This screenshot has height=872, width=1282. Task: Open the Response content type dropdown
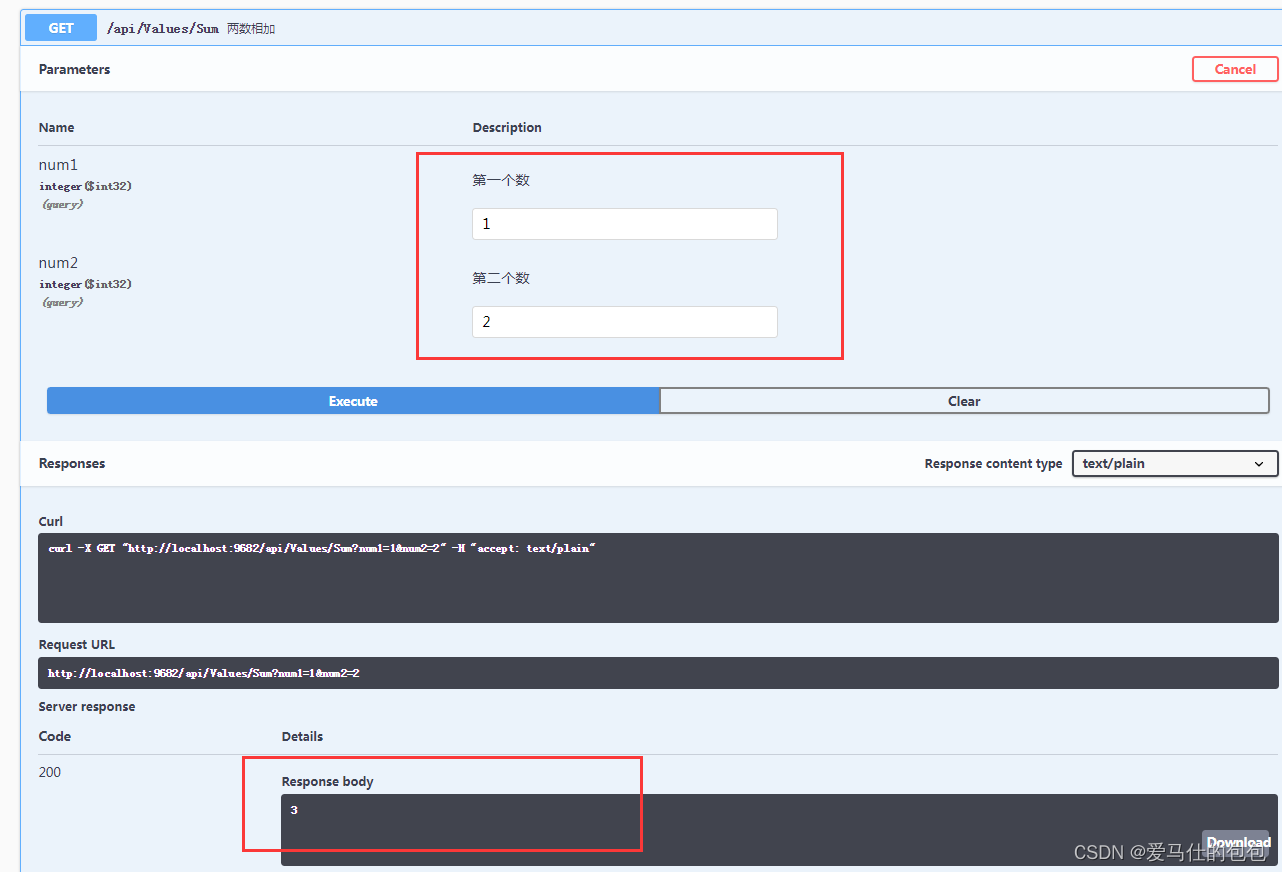point(1175,464)
